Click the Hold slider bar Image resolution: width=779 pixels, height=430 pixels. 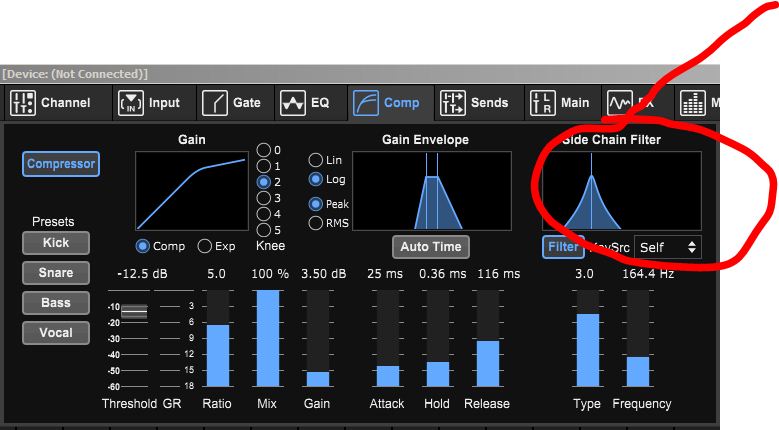tap(438, 338)
